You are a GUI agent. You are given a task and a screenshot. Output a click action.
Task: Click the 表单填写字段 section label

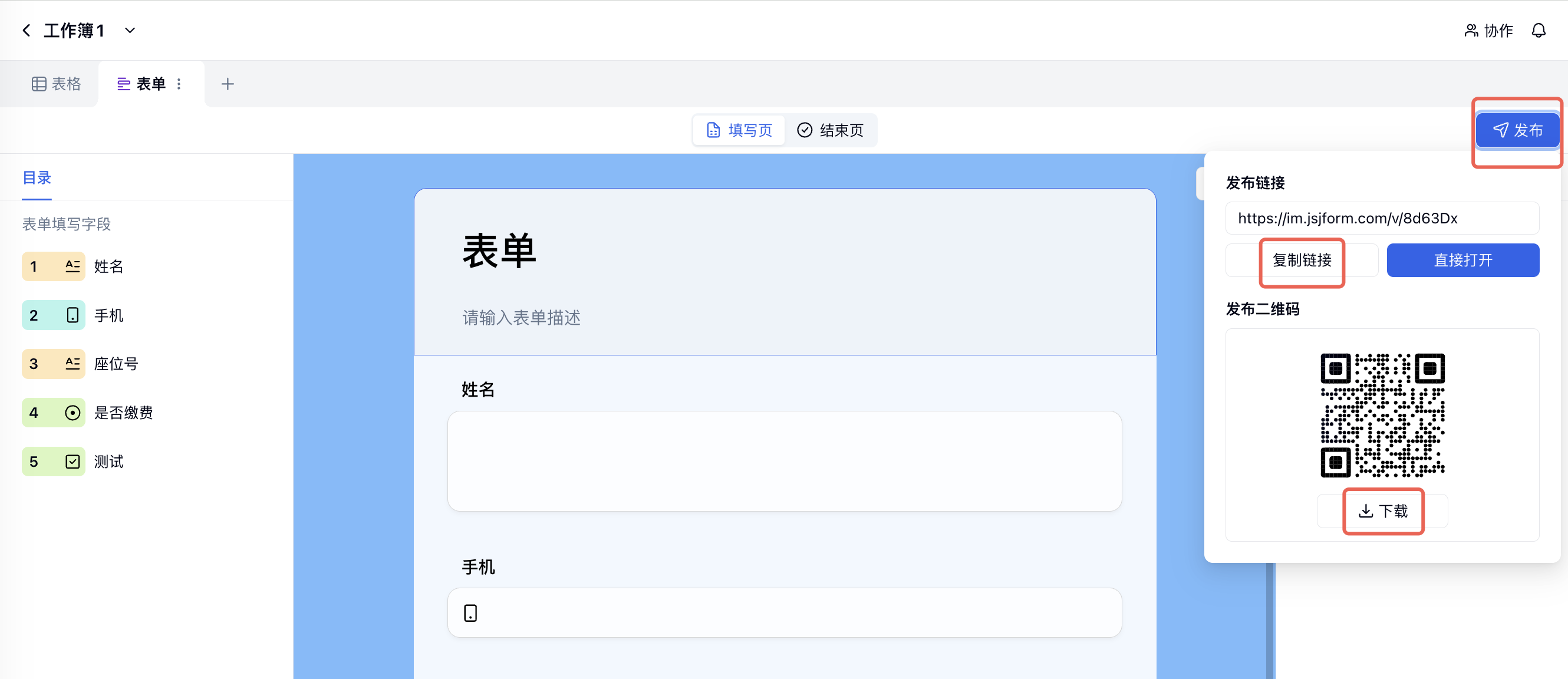pyautogui.click(x=67, y=224)
